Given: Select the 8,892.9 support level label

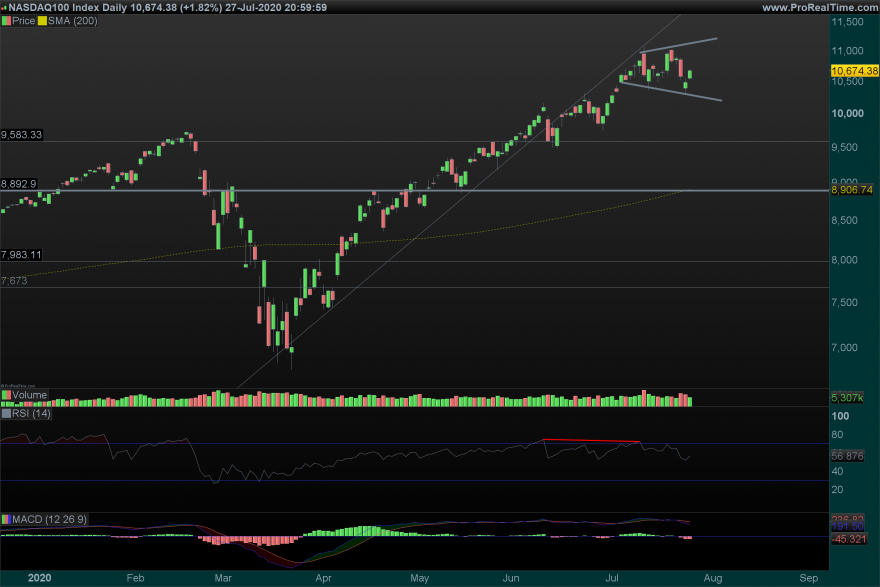Looking at the screenshot, I should [x=19, y=184].
